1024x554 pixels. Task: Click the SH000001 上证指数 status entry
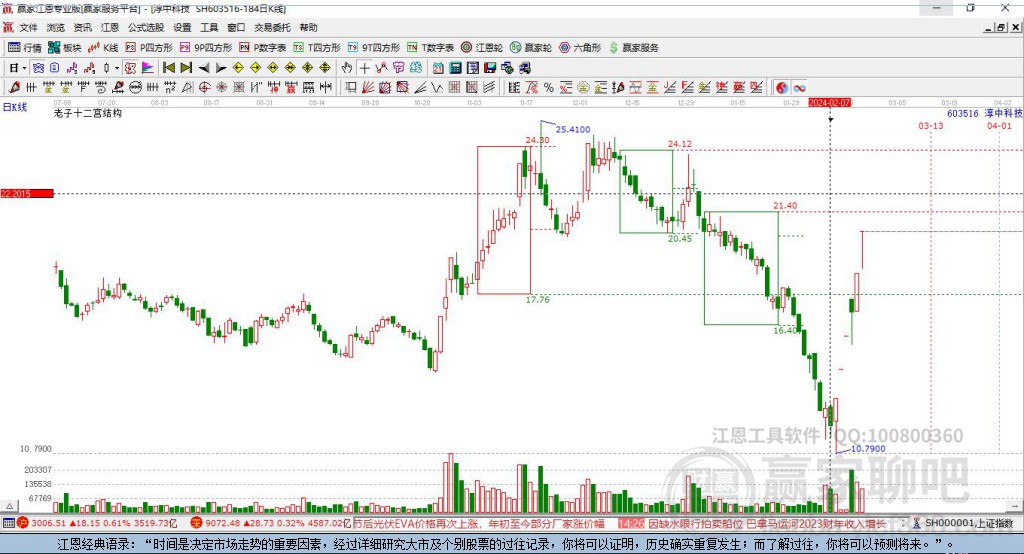pyautogui.click(x=962, y=523)
